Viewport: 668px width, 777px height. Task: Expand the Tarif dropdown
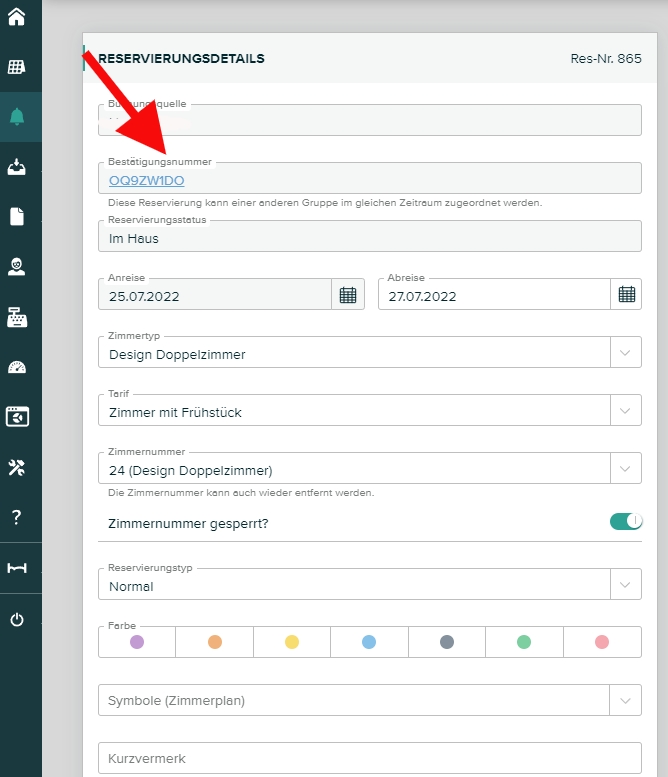(625, 411)
